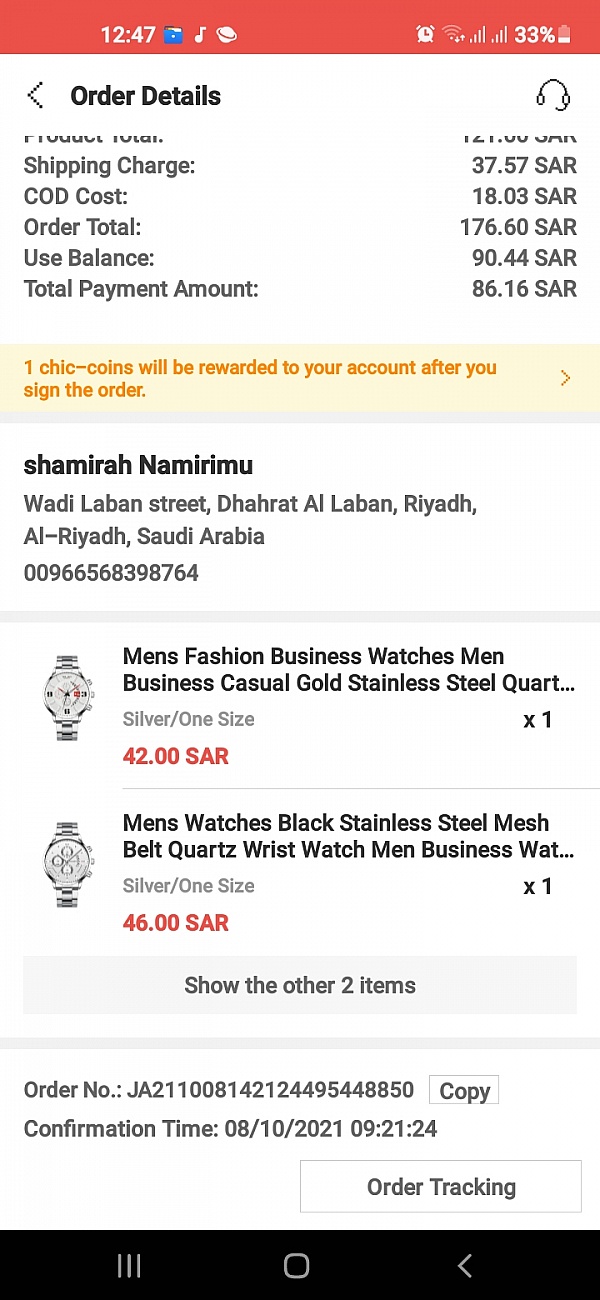Open Order Tracking

[x=441, y=1187]
